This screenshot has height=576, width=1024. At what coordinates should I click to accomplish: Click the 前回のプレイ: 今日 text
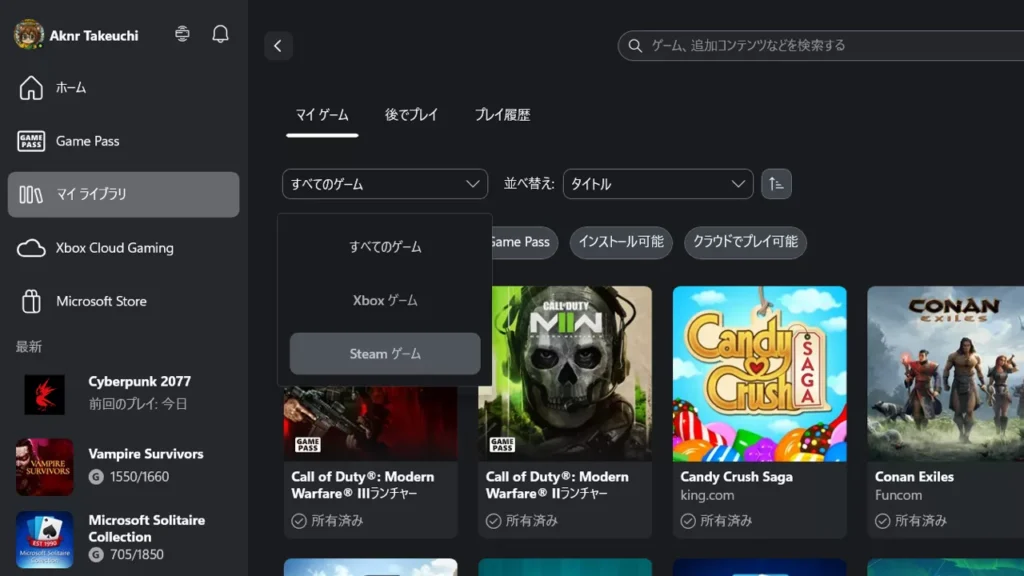coord(138,404)
